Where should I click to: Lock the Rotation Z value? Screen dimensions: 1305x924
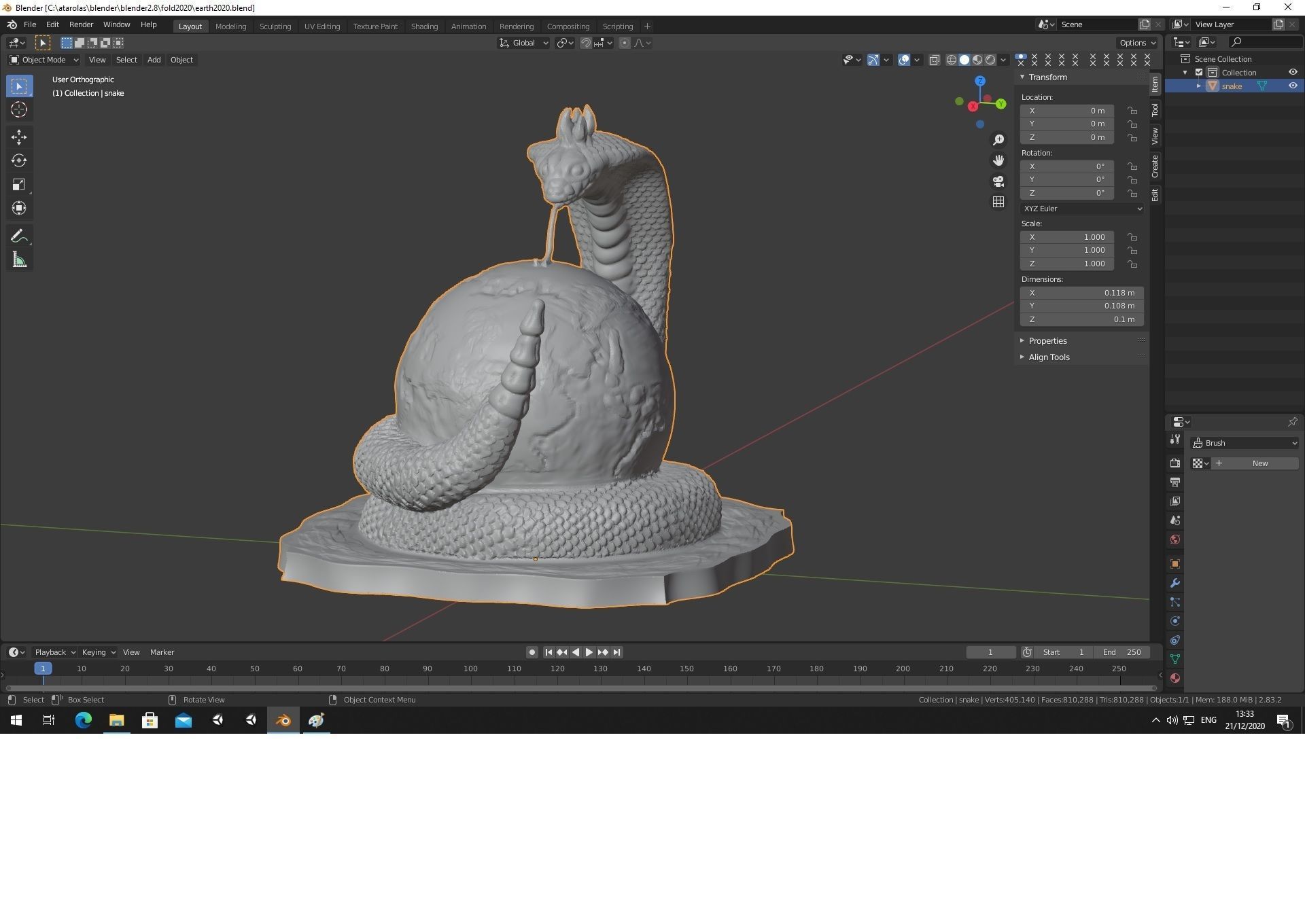pos(1132,194)
